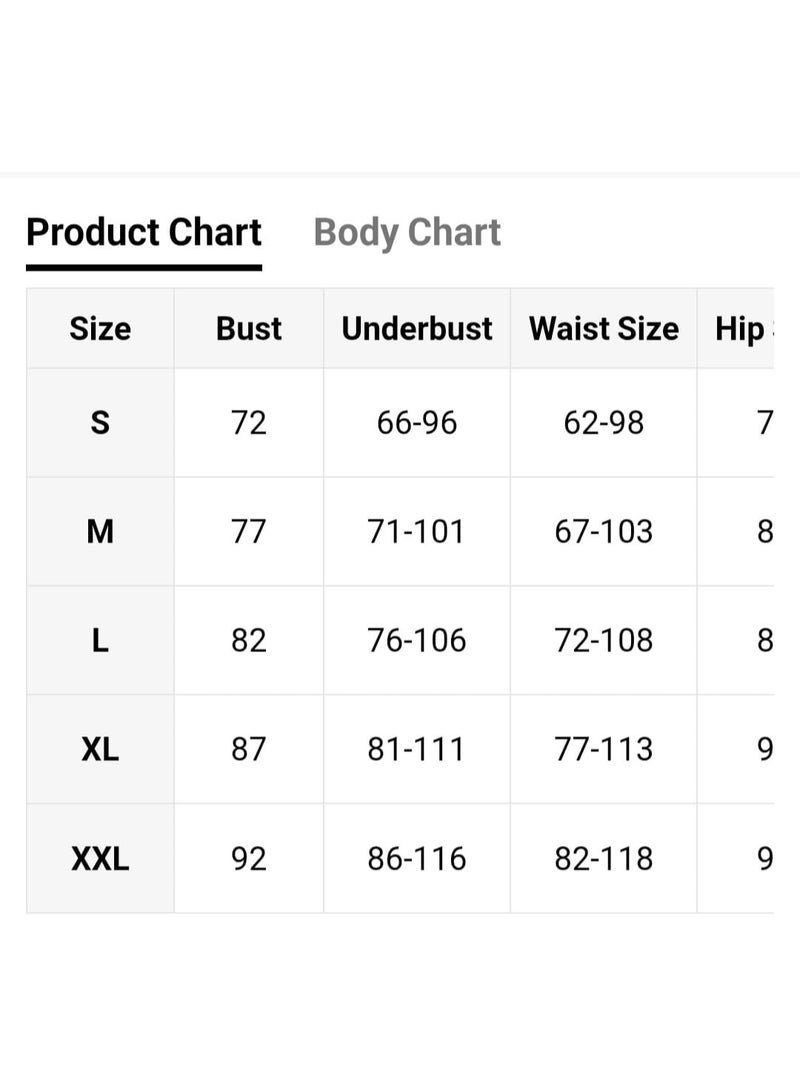Image resolution: width=800 pixels, height=1090 pixels.
Task: Select the S size row label
Action: [100, 423]
